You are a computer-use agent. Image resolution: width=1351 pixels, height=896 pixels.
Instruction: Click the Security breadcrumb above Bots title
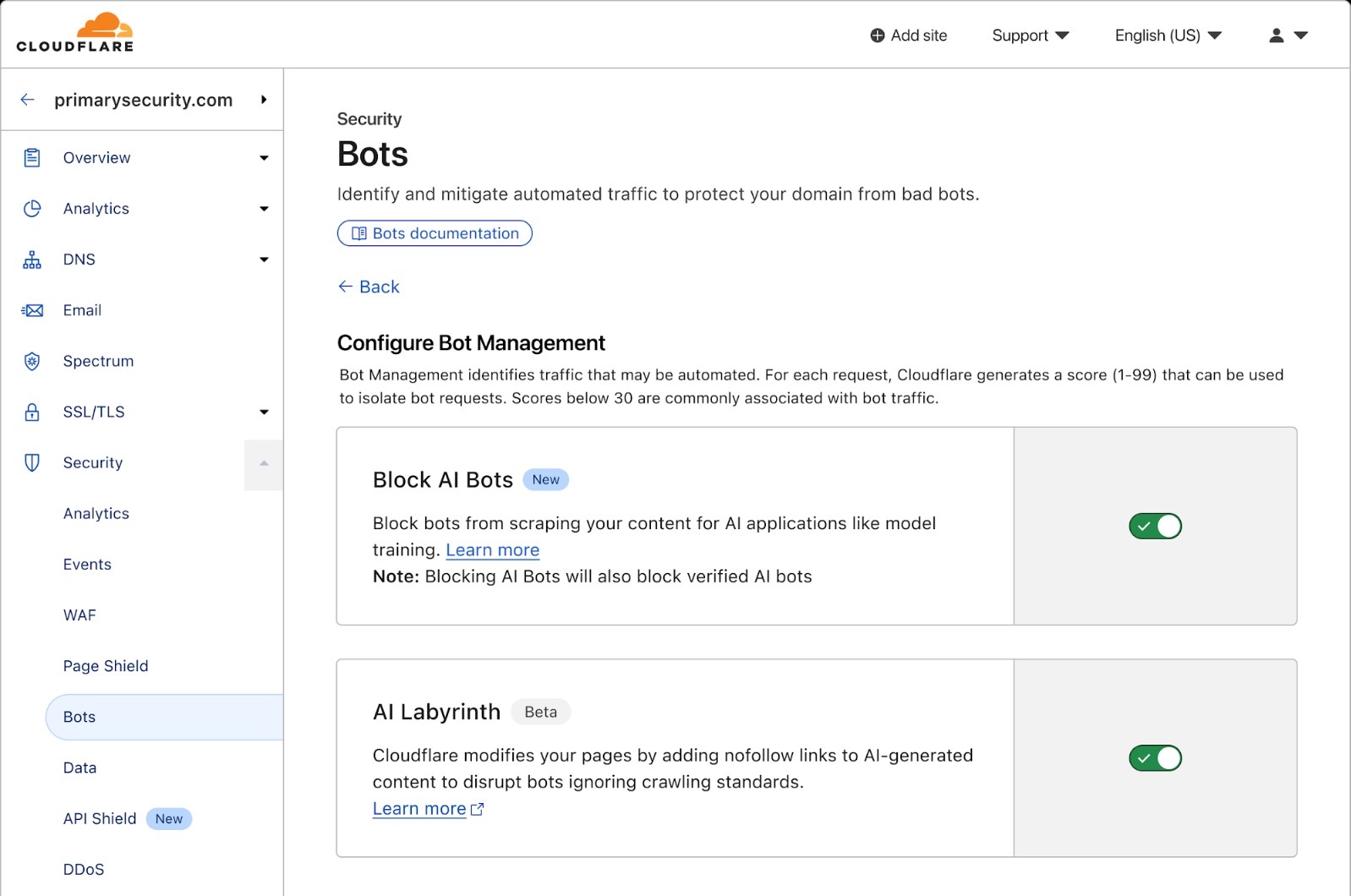point(369,119)
